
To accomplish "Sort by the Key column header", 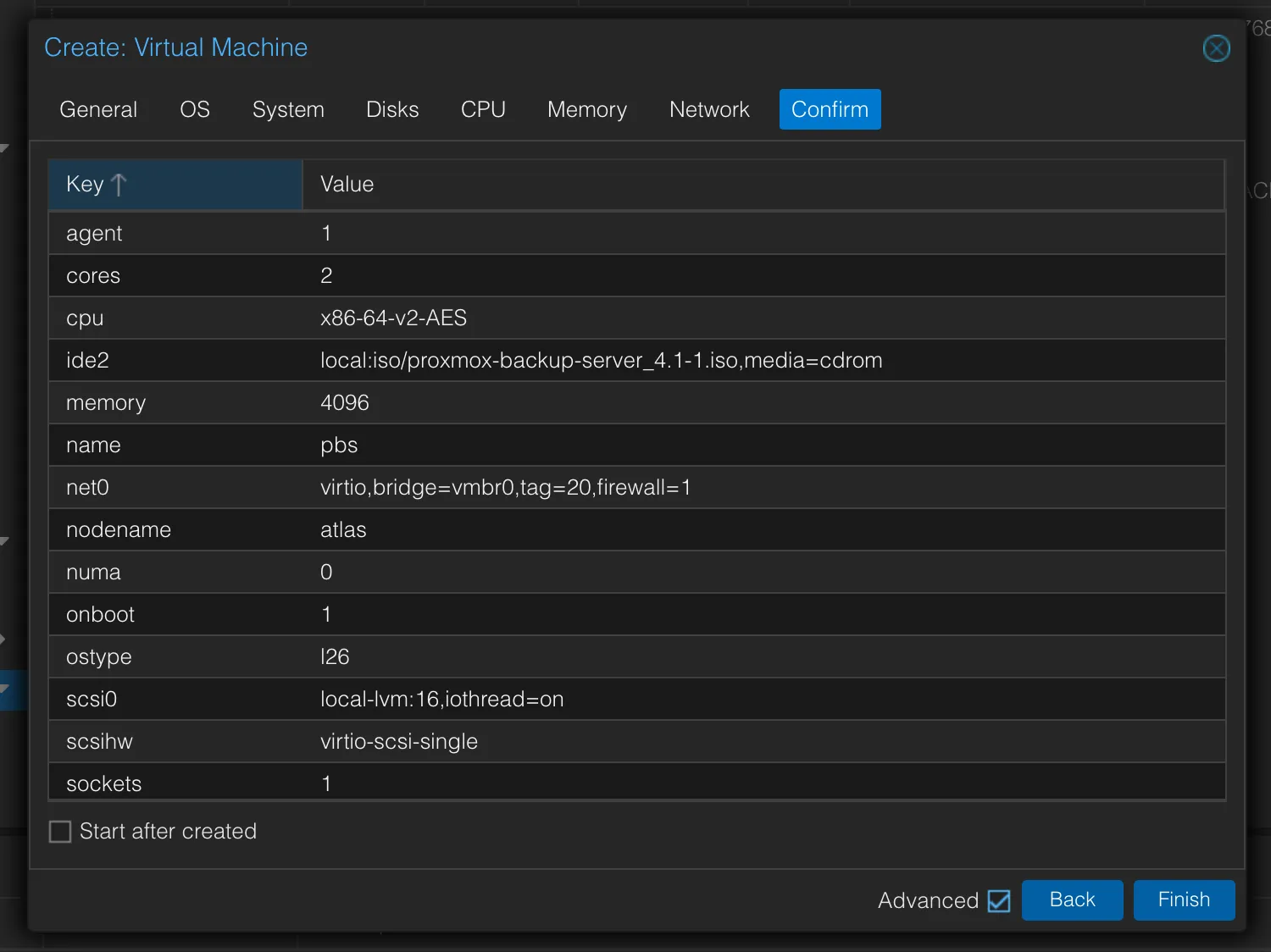I will [175, 185].
